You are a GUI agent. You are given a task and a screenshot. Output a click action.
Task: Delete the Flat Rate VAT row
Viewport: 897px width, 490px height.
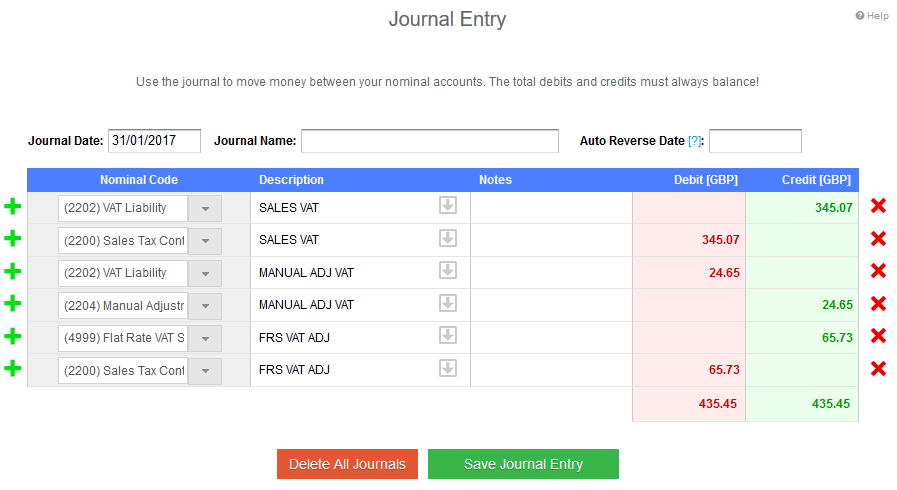click(878, 337)
